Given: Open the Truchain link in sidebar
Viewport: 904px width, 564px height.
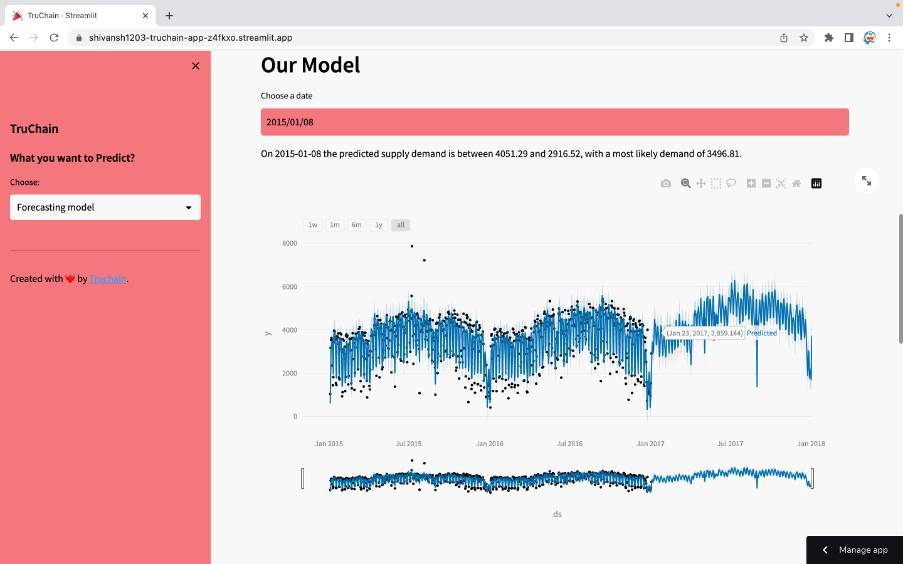Looking at the screenshot, I should coord(108,279).
